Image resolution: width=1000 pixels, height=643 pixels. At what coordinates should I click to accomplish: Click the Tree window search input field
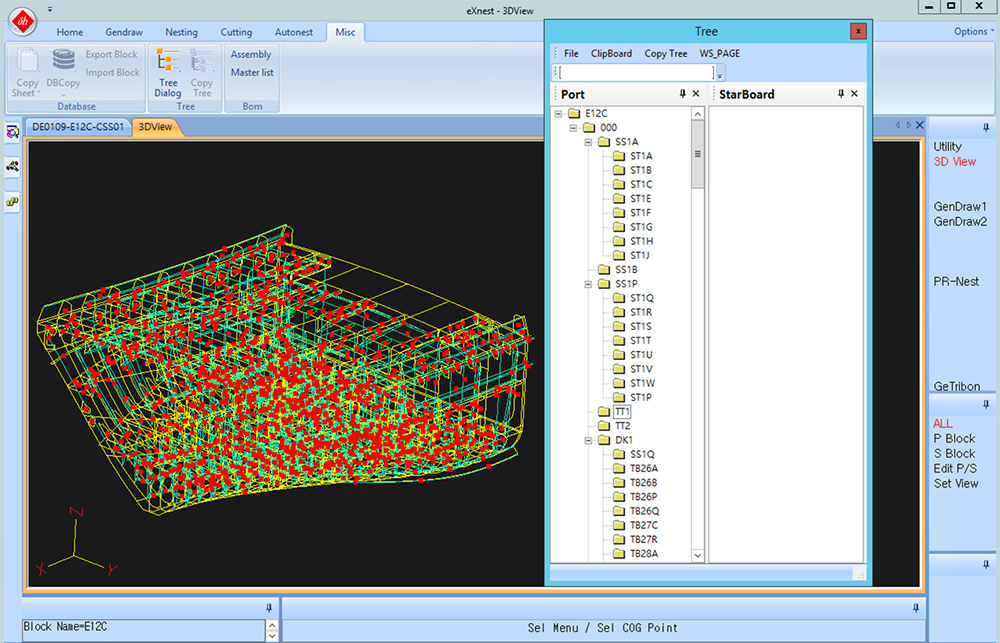click(635, 72)
